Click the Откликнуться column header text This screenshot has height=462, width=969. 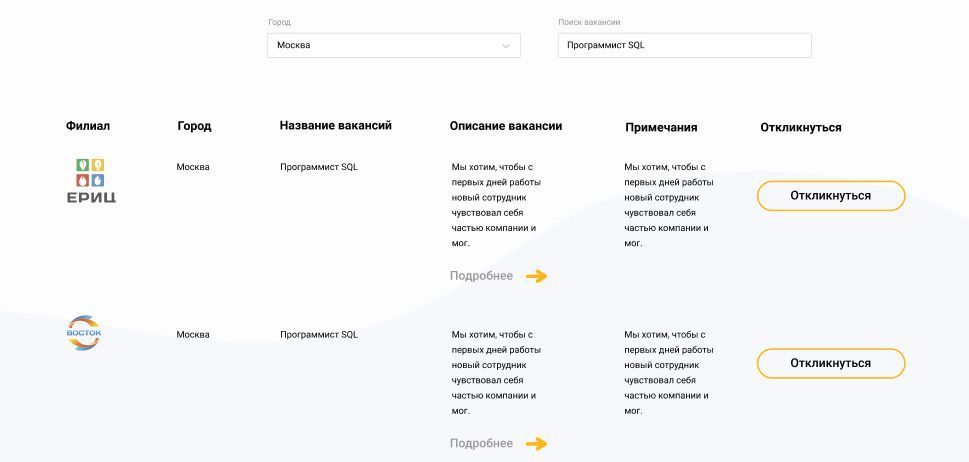coord(800,128)
